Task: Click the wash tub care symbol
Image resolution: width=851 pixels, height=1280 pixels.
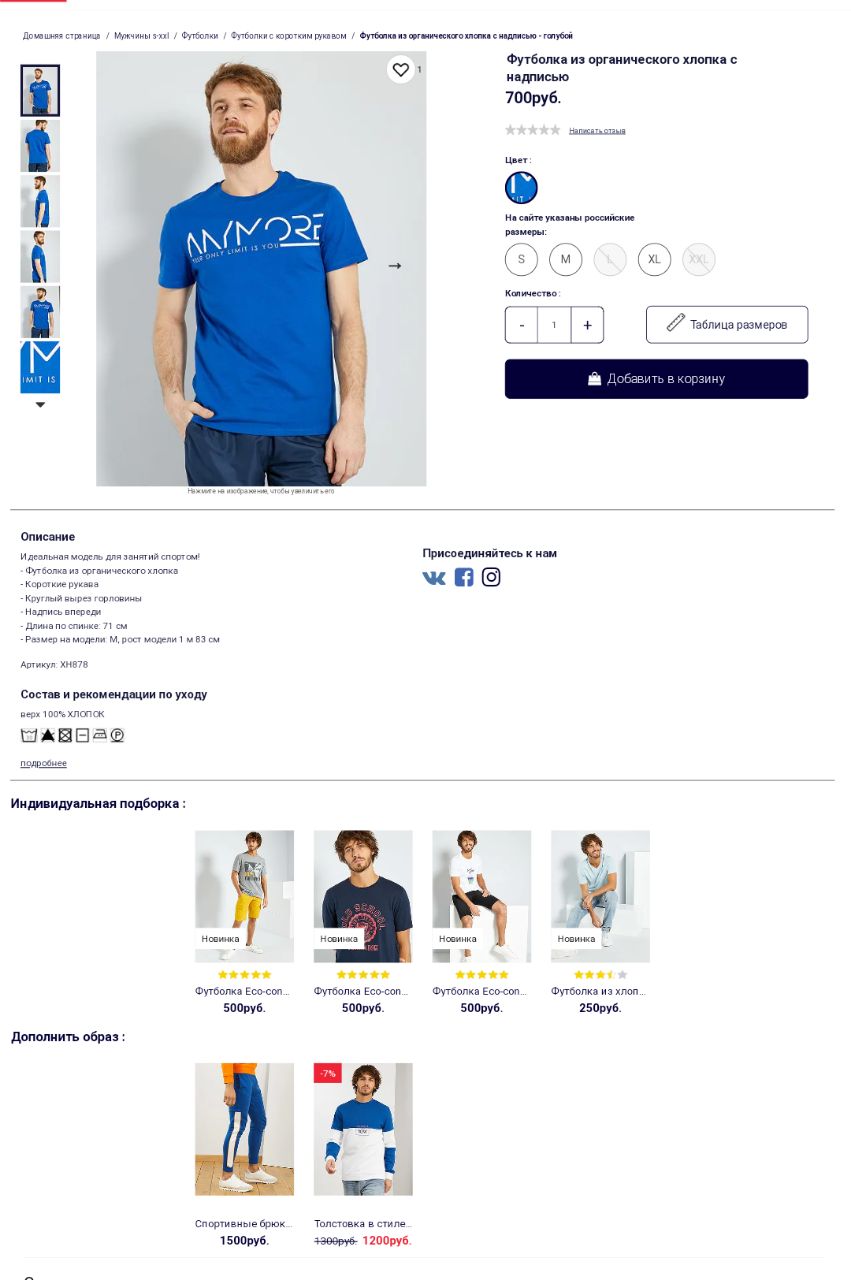Action: [x=29, y=735]
